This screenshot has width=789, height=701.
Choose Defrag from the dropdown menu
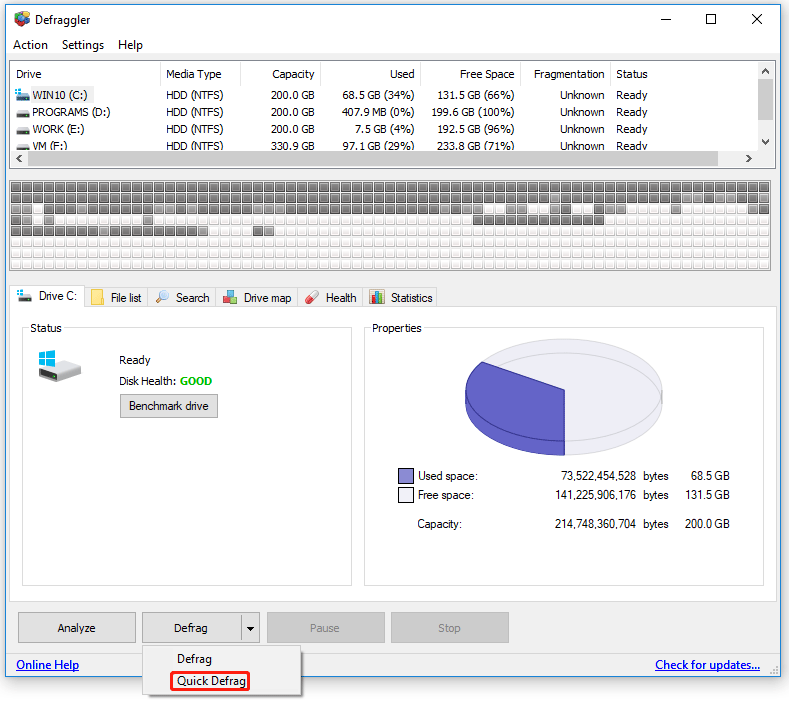[194, 659]
